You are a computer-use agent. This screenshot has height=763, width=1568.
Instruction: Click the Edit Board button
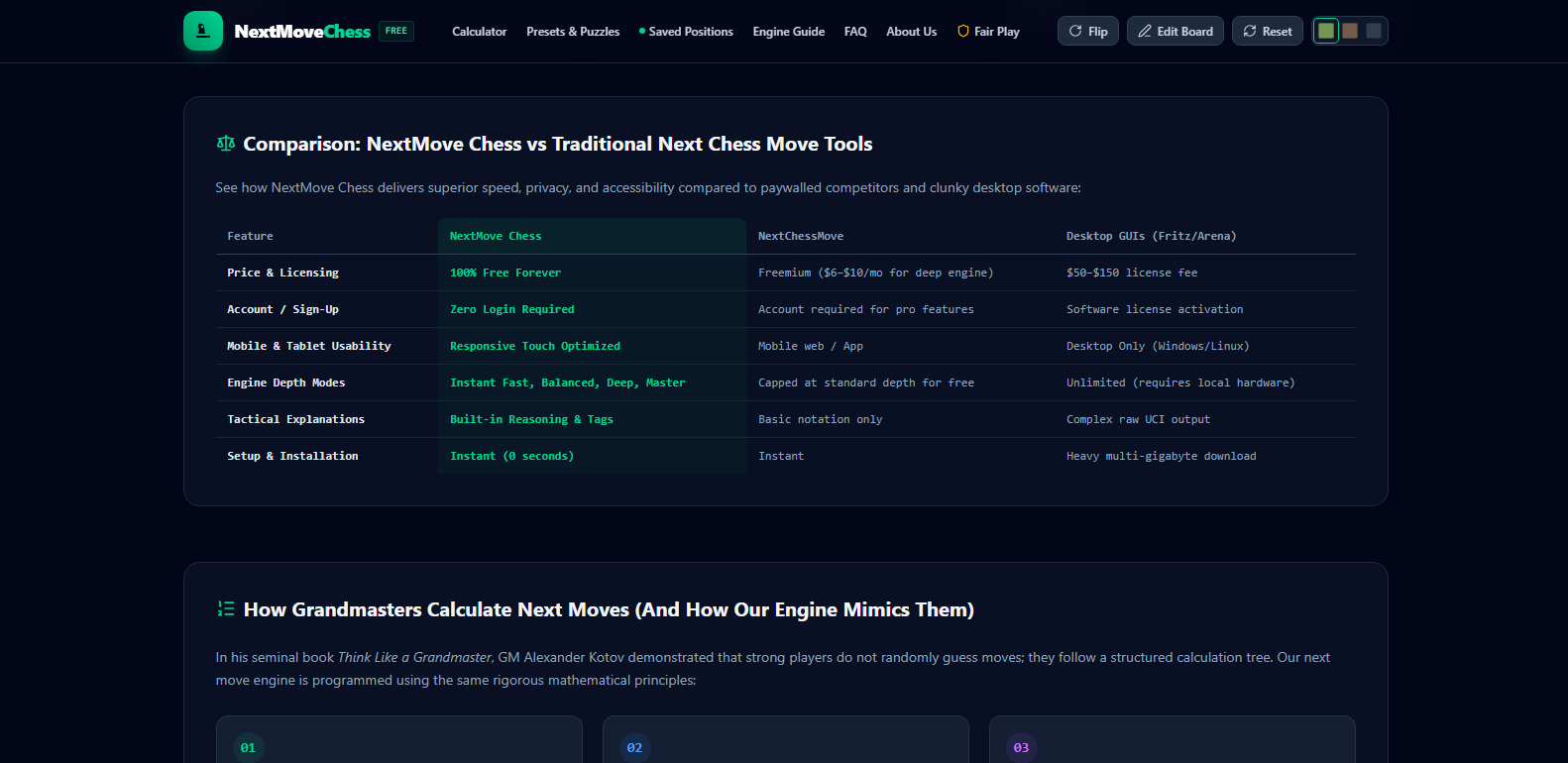tap(1176, 31)
